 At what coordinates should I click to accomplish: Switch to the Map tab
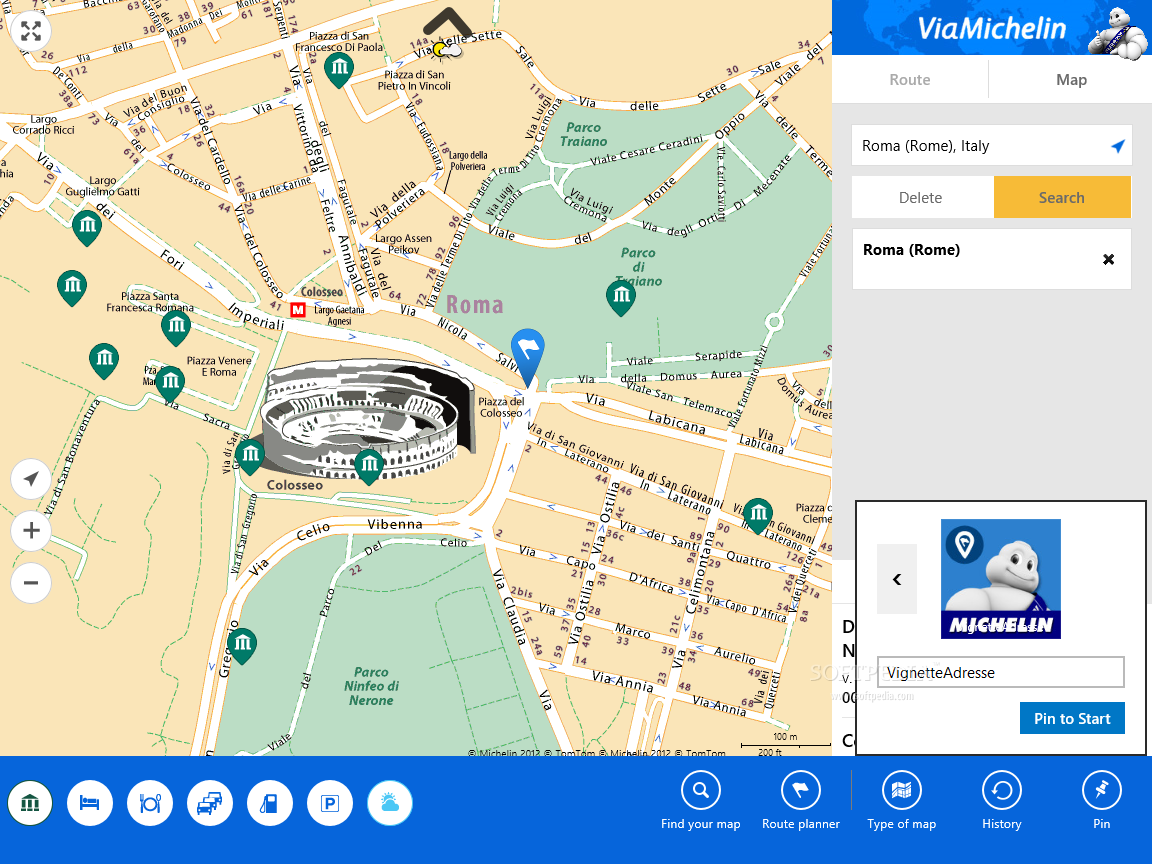coord(1071,79)
